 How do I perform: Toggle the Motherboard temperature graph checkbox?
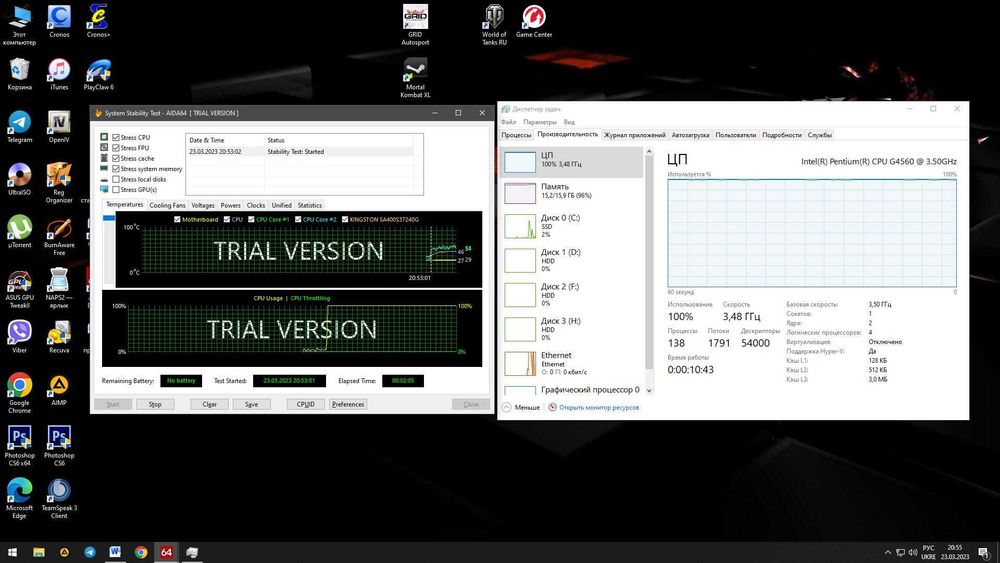click(x=177, y=219)
